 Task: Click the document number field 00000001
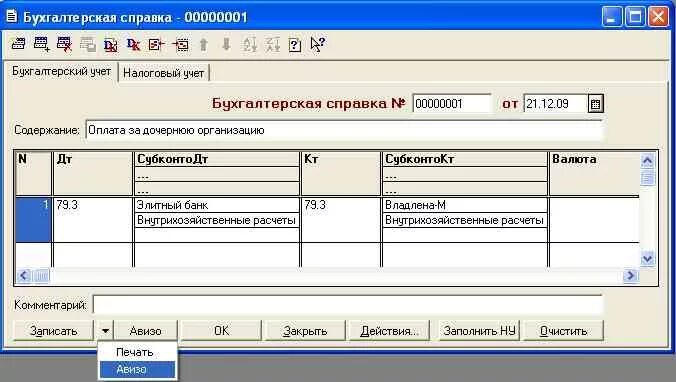451,104
